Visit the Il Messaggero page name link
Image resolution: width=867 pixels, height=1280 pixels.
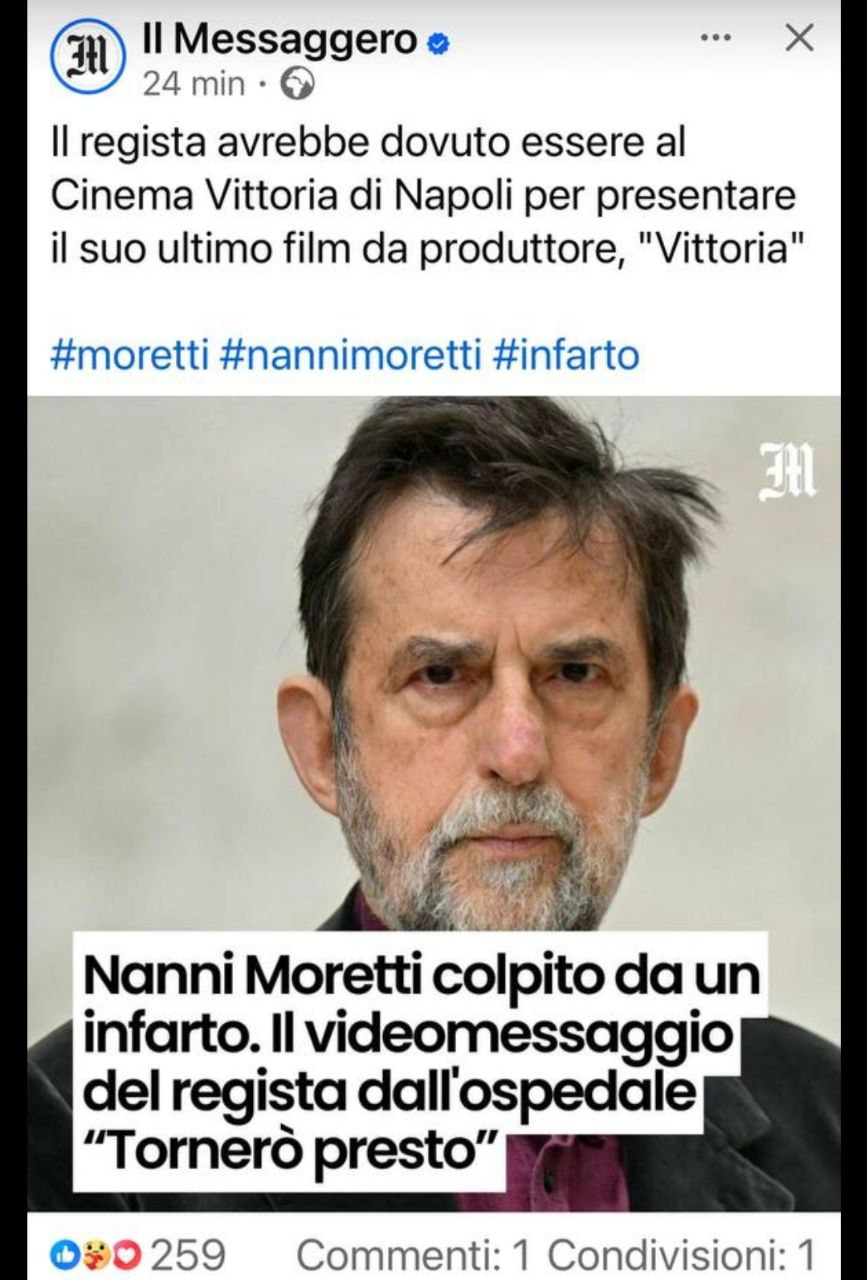(280, 40)
